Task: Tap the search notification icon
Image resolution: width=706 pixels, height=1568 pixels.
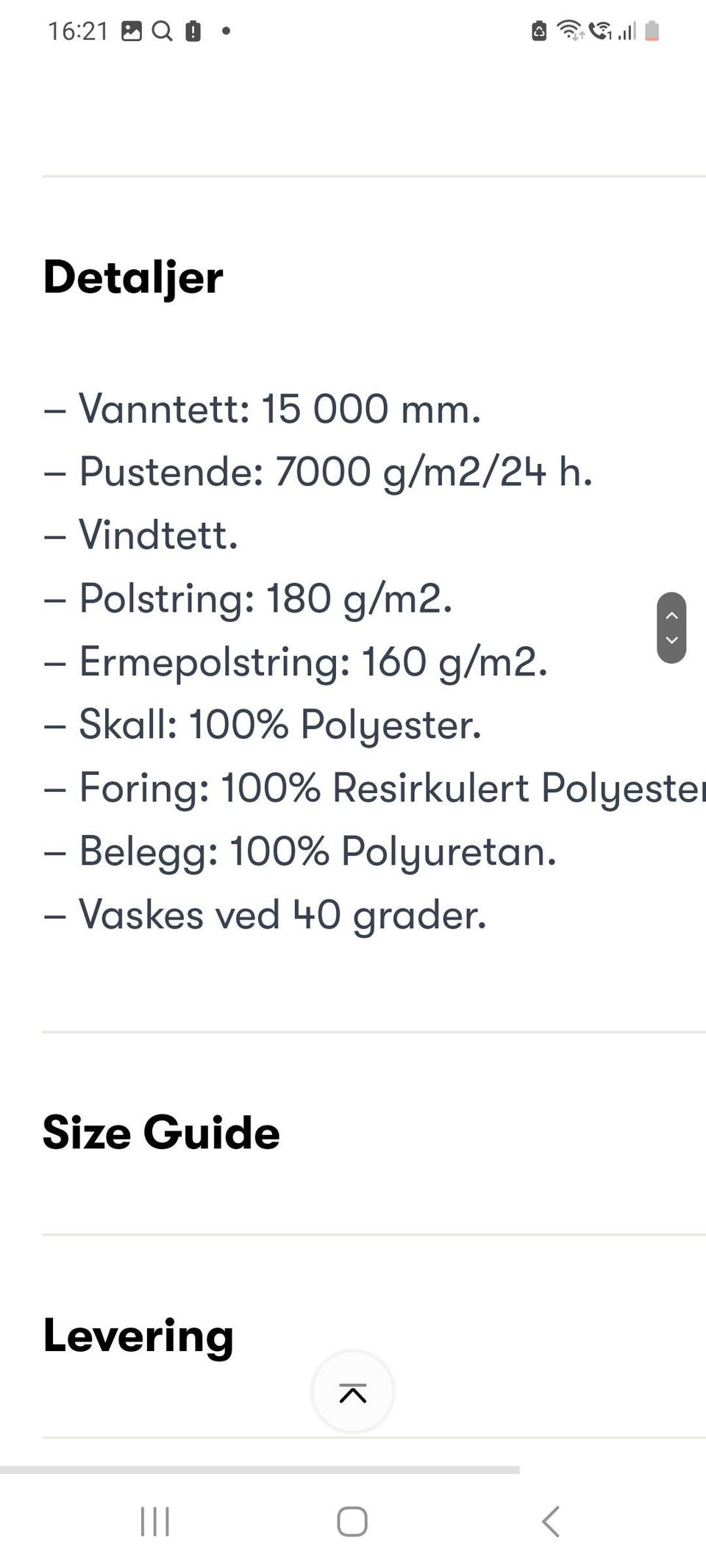Action: (163, 30)
